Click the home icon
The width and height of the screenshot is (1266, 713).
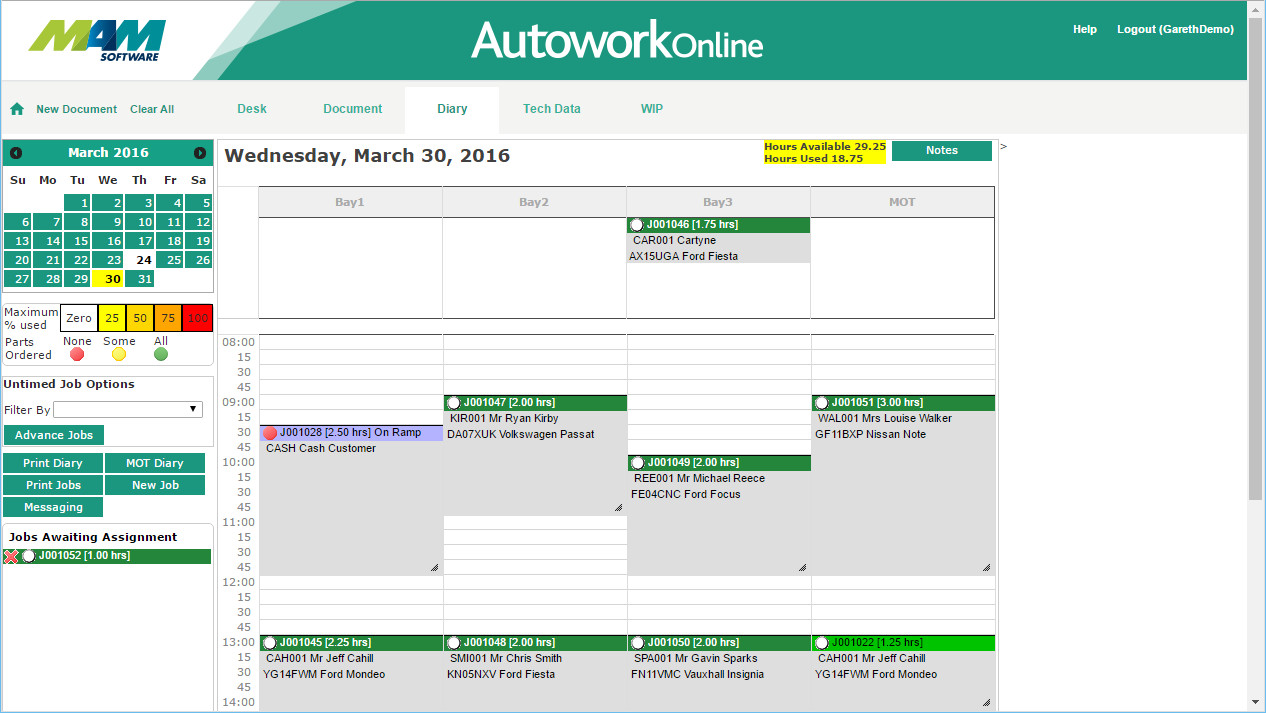17,109
